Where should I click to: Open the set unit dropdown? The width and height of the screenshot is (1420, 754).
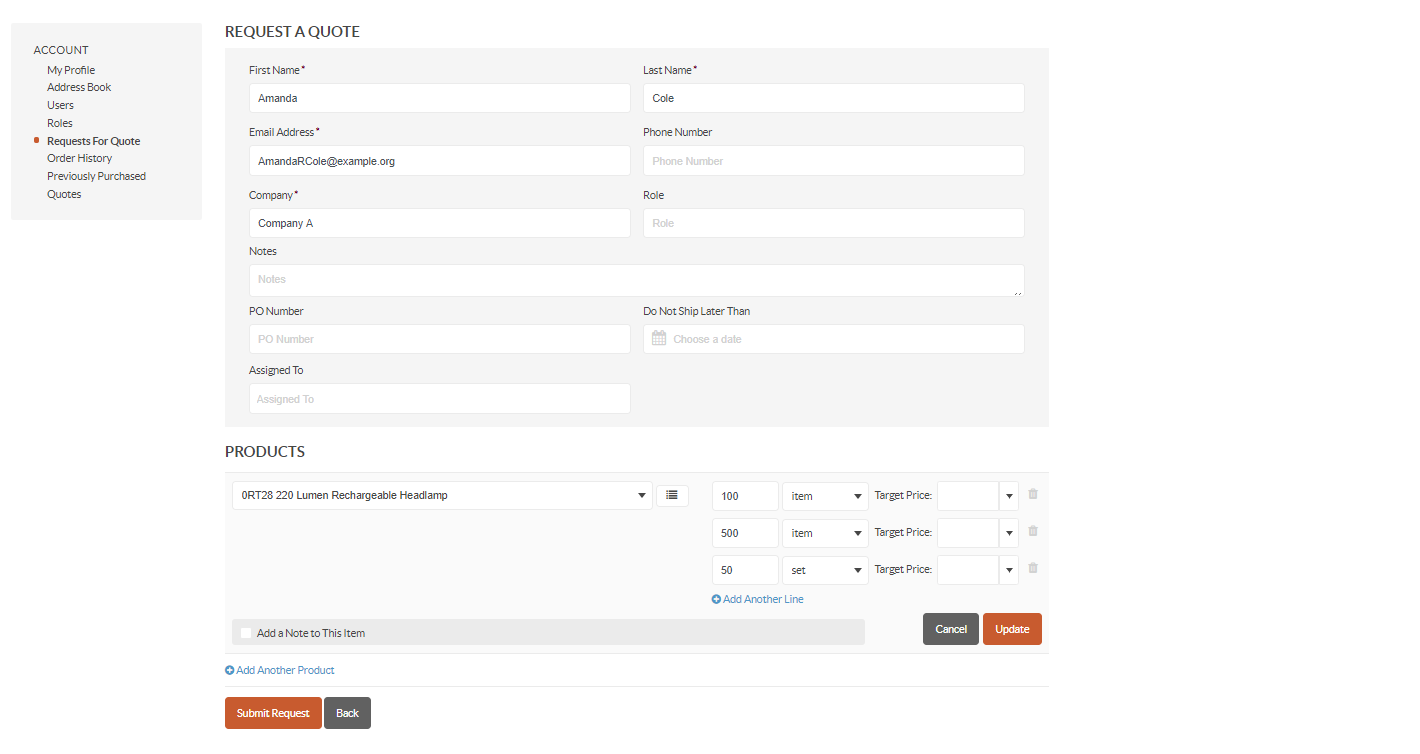click(825, 570)
